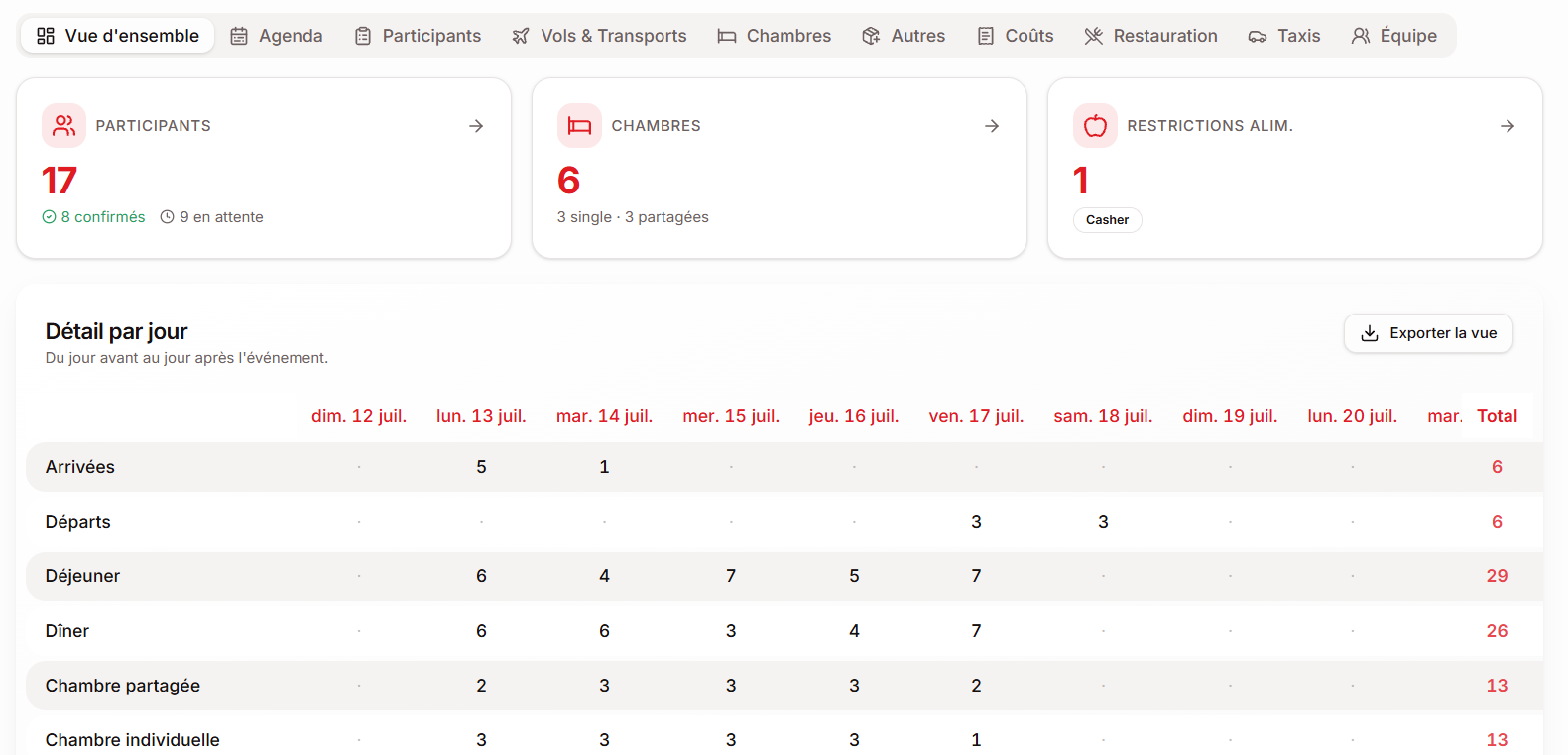Open the Vue d'ensemble tab
Viewport: 1568px width, 755px height.
[118, 36]
